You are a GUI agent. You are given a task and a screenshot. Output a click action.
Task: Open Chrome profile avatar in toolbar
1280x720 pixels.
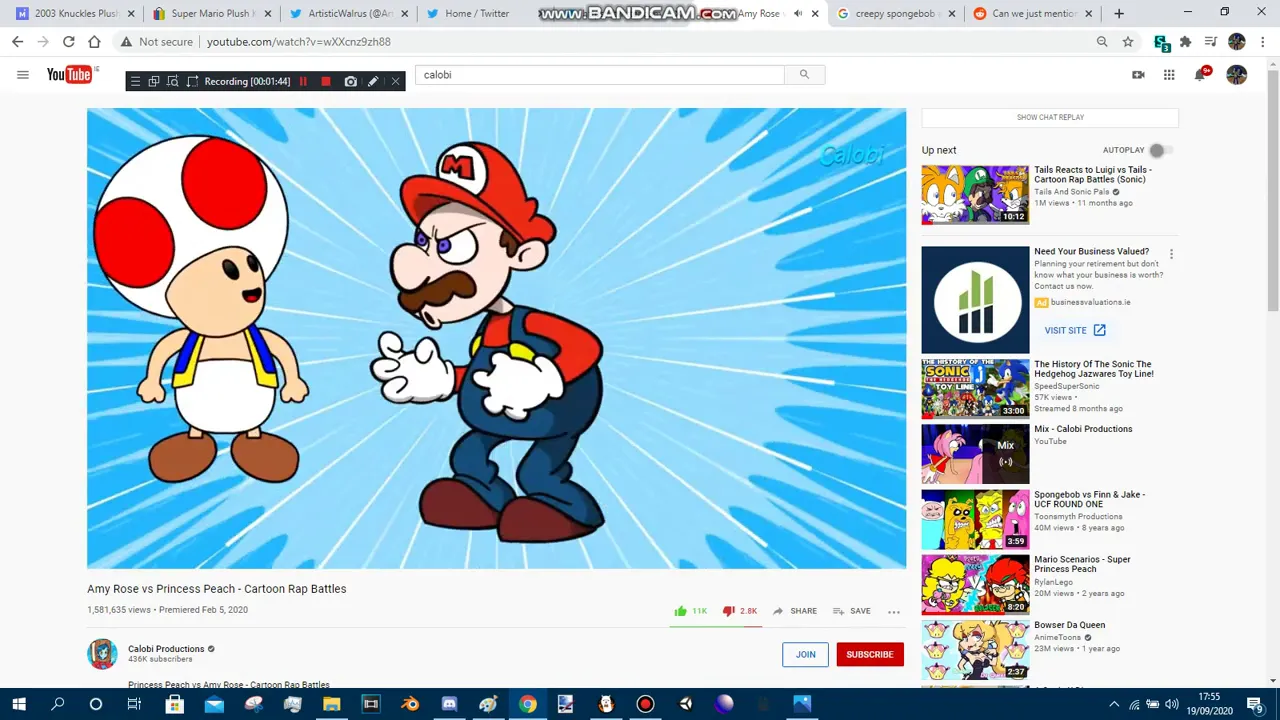coord(1237,42)
